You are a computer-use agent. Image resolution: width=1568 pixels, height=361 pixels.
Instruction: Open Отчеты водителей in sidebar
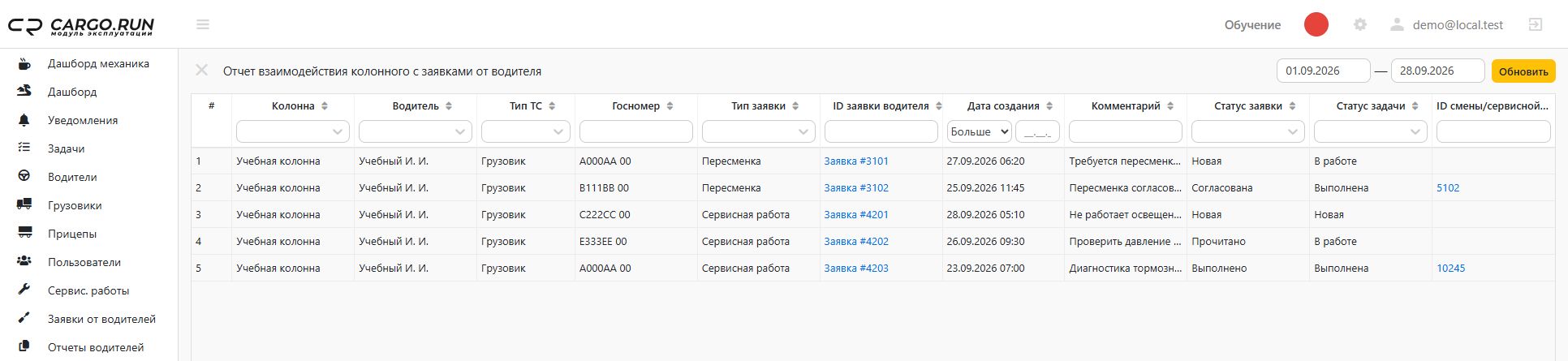(96, 347)
